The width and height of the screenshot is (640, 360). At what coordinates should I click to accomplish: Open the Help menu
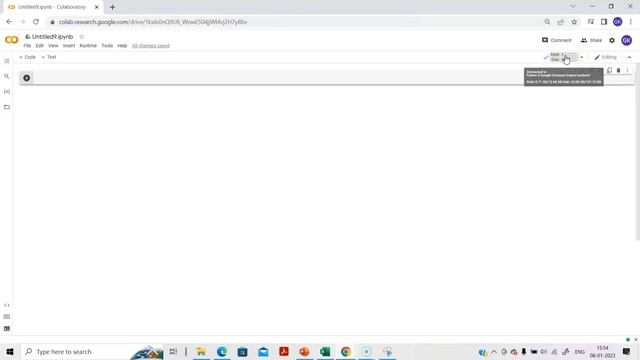122,46
